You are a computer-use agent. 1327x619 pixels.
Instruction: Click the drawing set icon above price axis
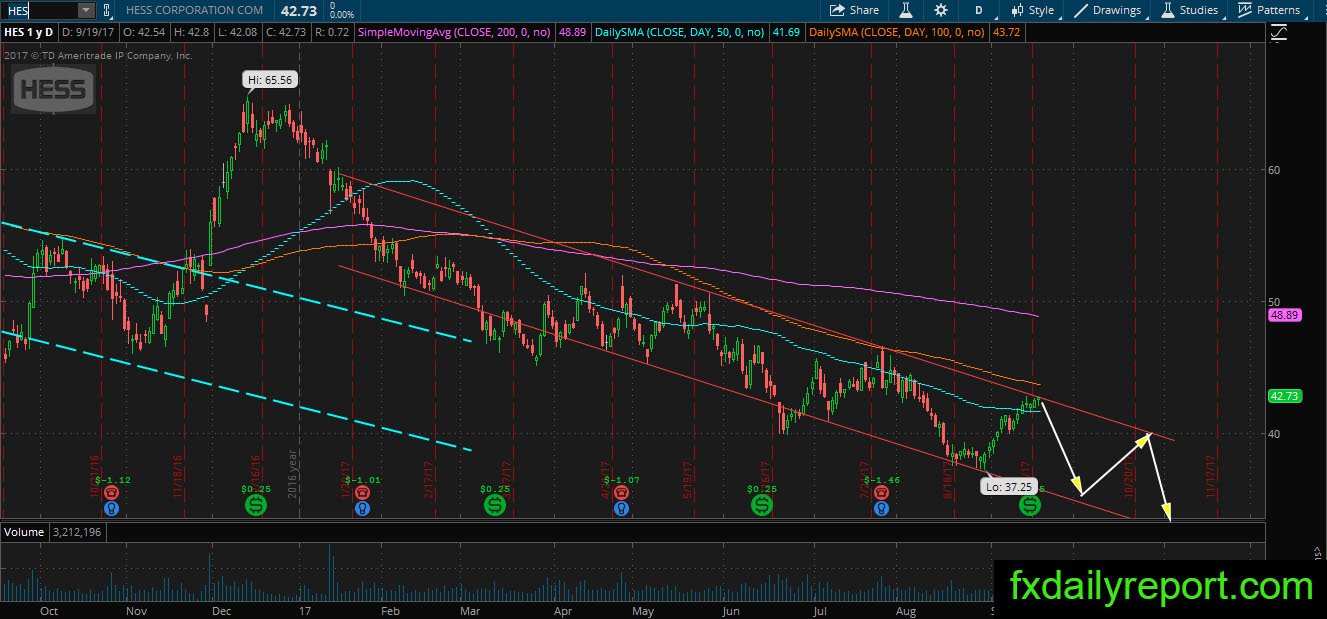click(x=1279, y=33)
